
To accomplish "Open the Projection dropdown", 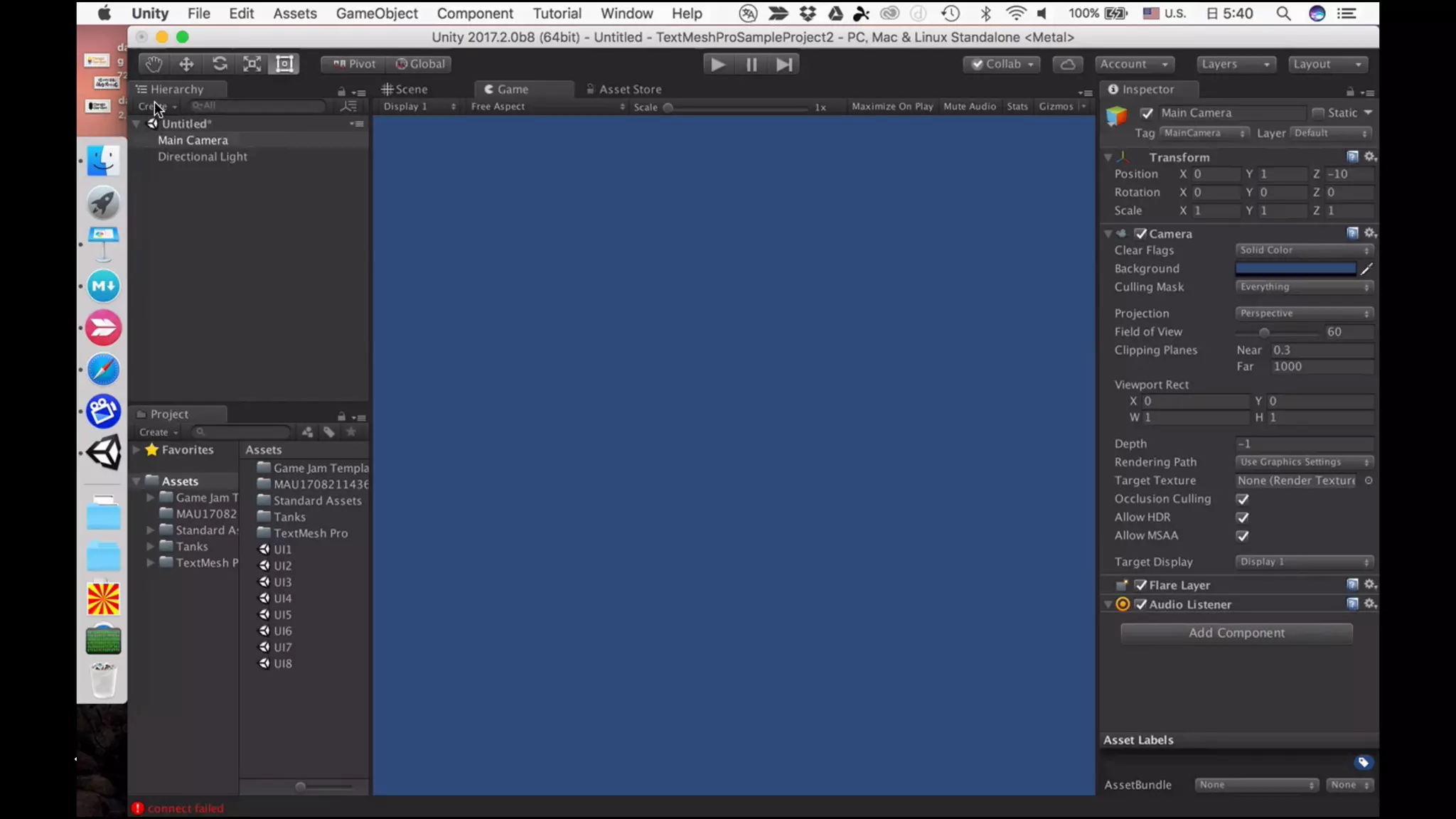I will click(1303, 314).
